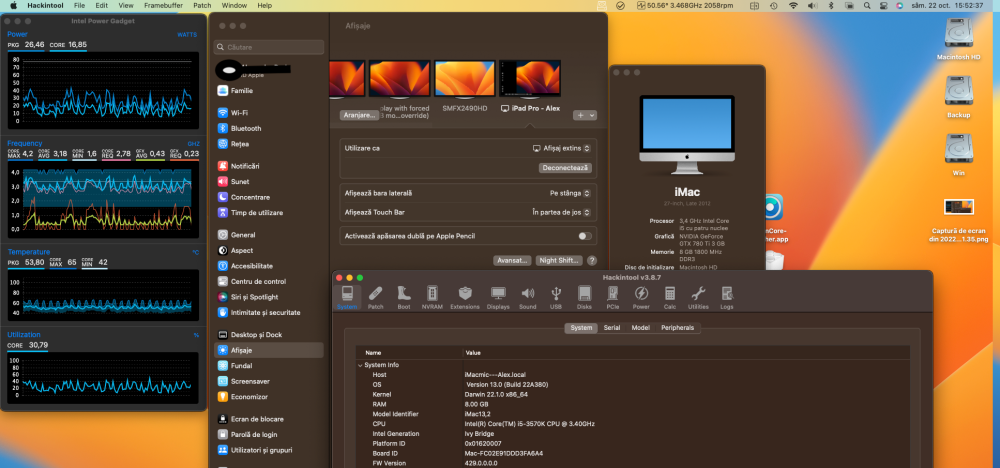1000x468 pixels.
Task: Open Accesibilitate settings in sidebar
Action: coord(268,266)
